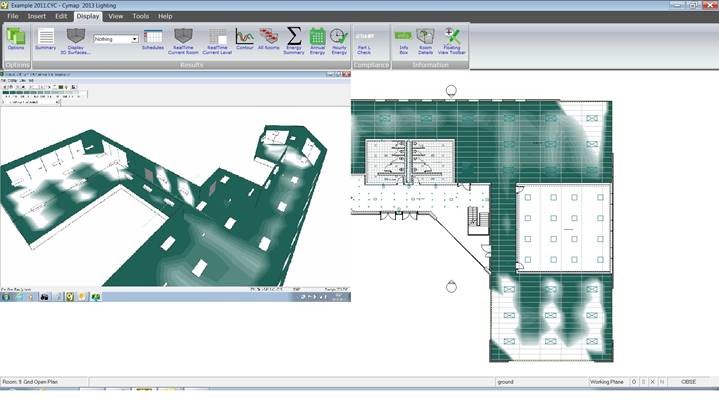Open Energy Summary sigma icon
719x405 pixels.
(x=294, y=41)
